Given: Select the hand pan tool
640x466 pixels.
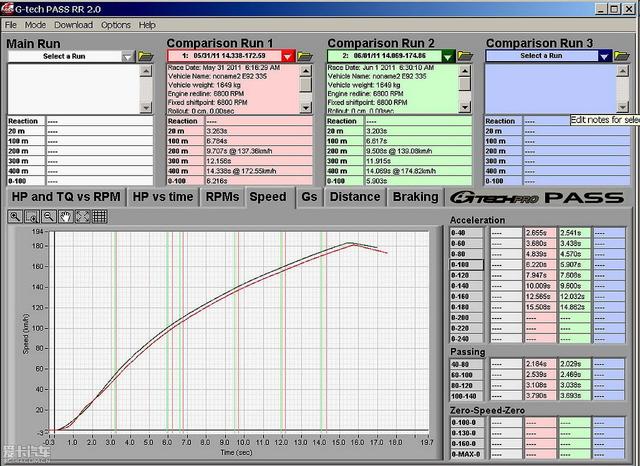Looking at the screenshot, I should point(66,216).
